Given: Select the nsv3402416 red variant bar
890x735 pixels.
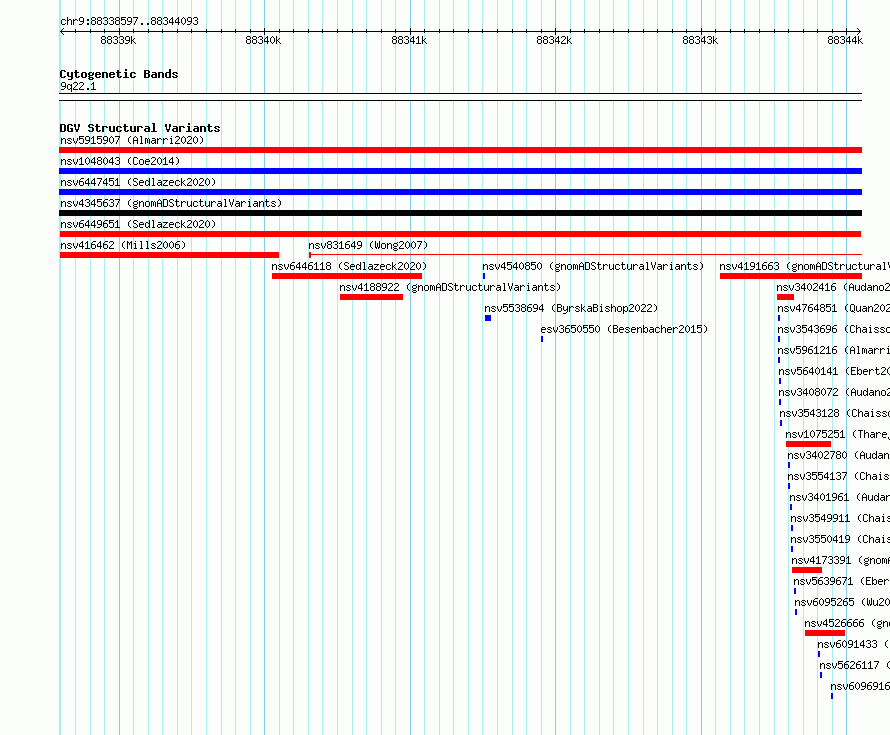Looking at the screenshot, I should pos(786,297).
